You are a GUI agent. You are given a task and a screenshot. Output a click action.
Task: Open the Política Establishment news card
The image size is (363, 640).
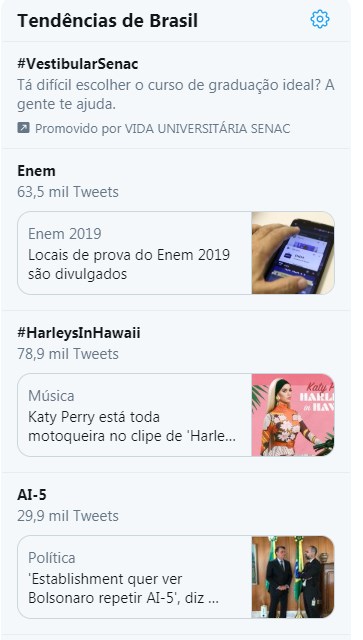176,577
